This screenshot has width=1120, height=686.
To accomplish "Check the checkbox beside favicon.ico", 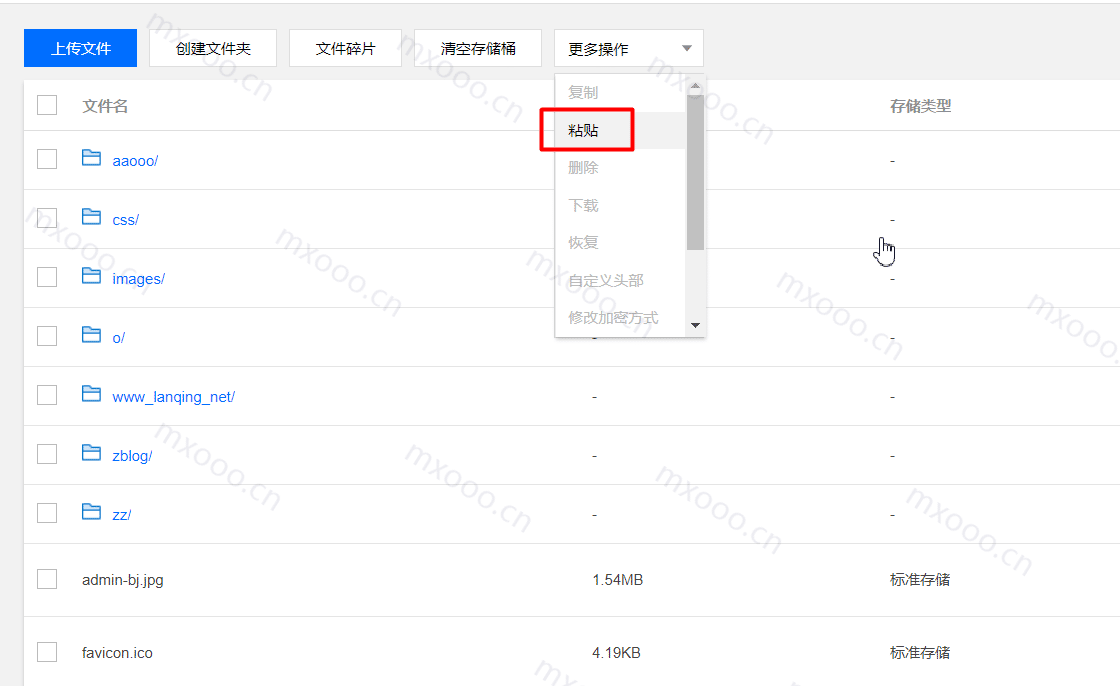I will 46,651.
